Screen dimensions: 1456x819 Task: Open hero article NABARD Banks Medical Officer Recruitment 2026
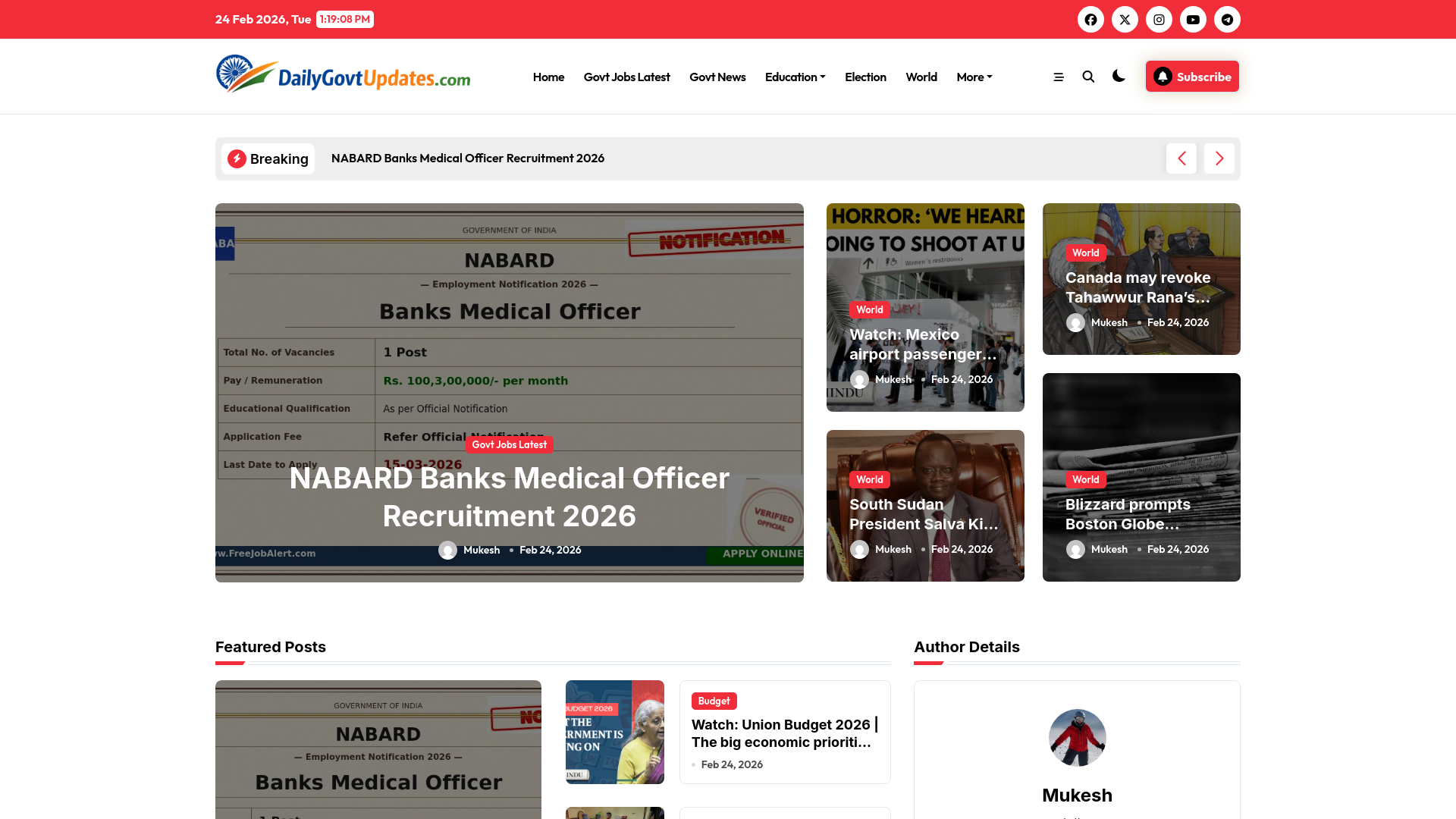pyautogui.click(x=510, y=497)
